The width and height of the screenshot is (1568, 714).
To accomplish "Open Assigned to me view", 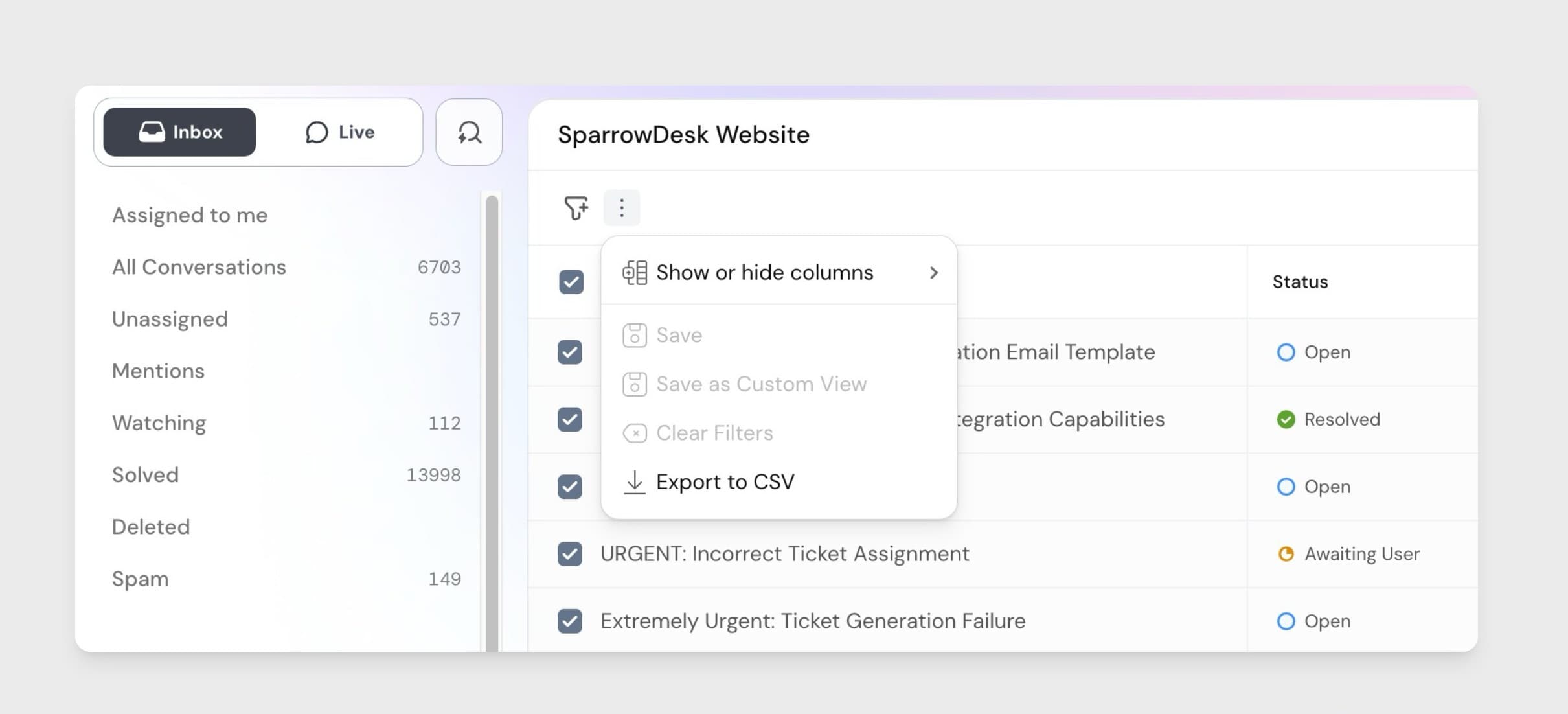I will (x=189, y=215).
